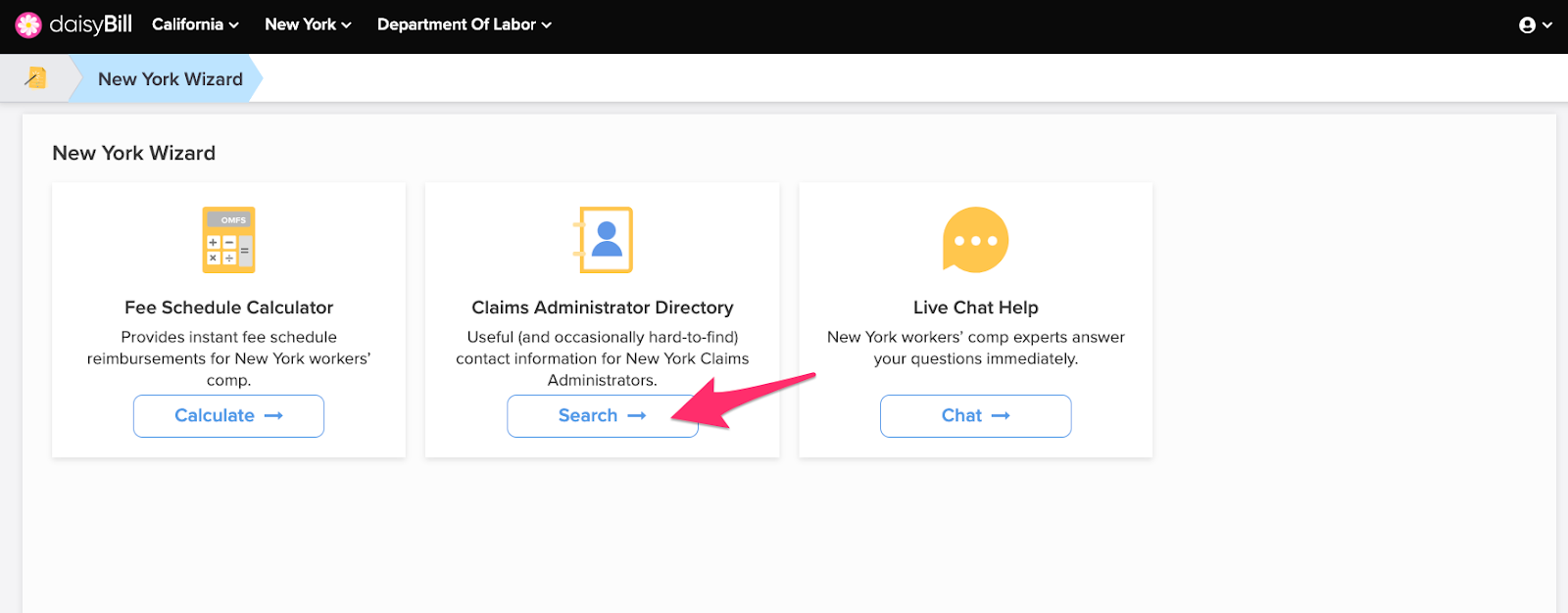This screenshot has height=613, width=1568.
Task: Click the contact directory book icon
Action: (603, 240)
